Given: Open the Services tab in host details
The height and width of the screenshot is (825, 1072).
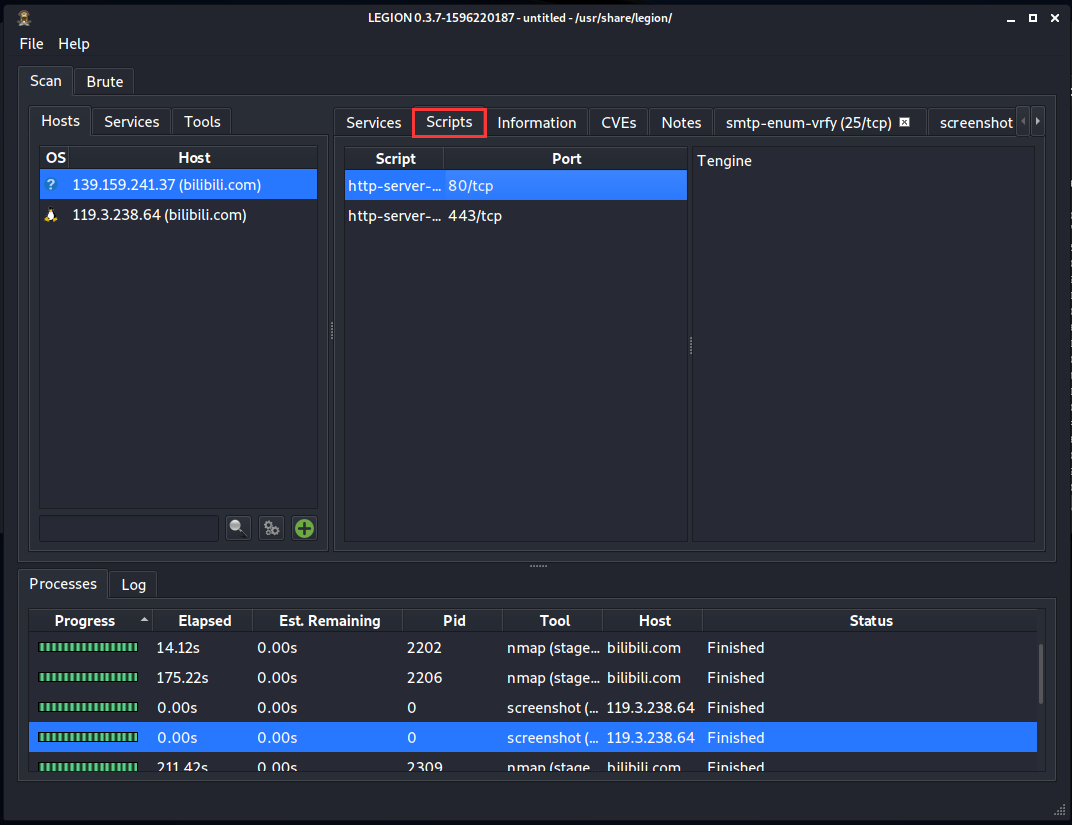Looking at the screenshot, I should (x=373, y=122).
